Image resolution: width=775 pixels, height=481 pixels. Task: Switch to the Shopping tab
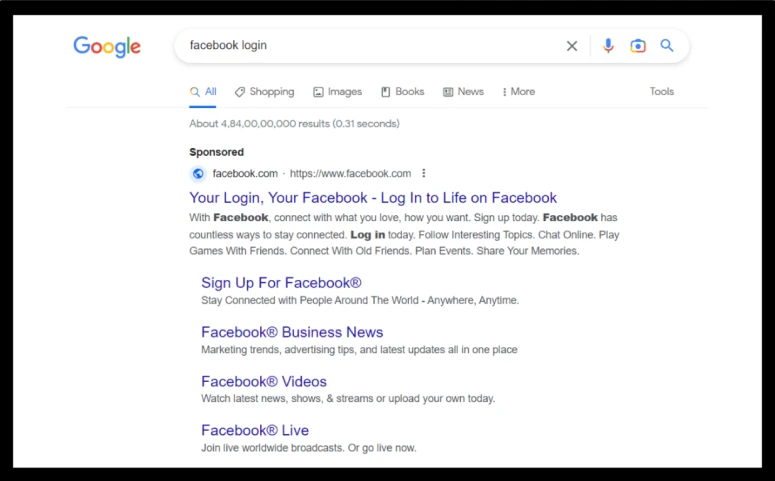click(x=264, y=91)
